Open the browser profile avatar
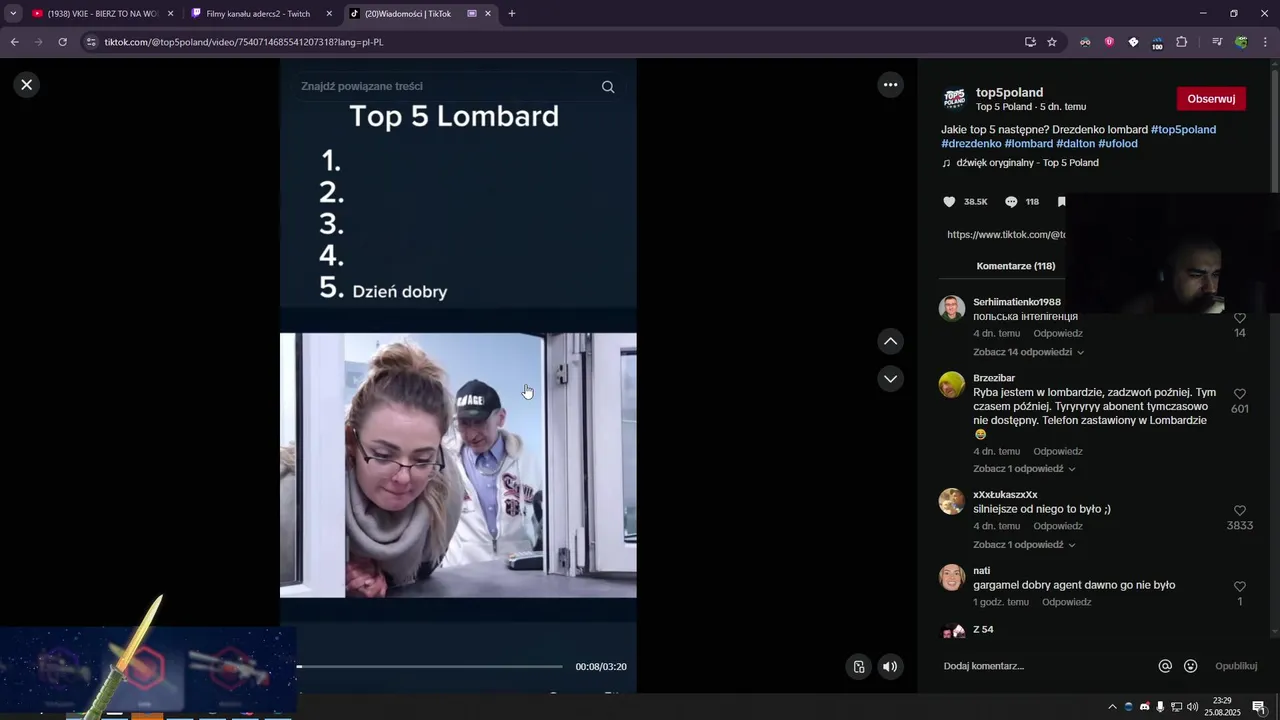 1241,42
